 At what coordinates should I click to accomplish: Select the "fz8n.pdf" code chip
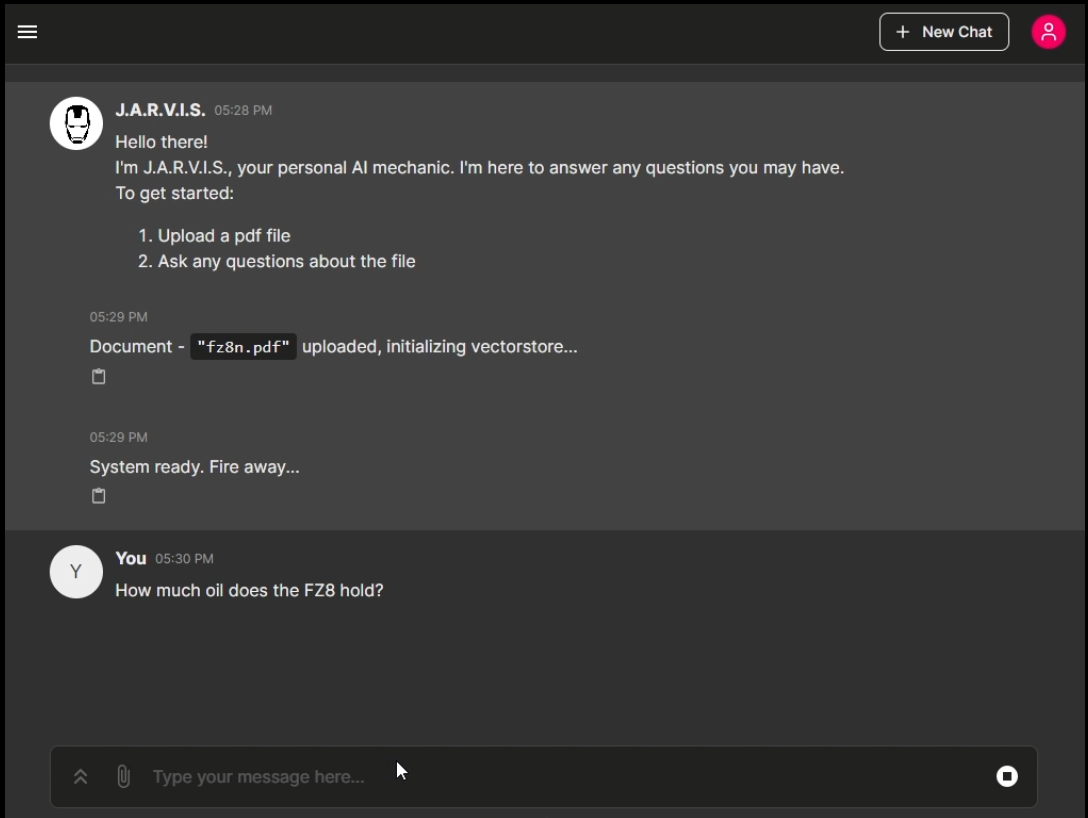point(244,347)
